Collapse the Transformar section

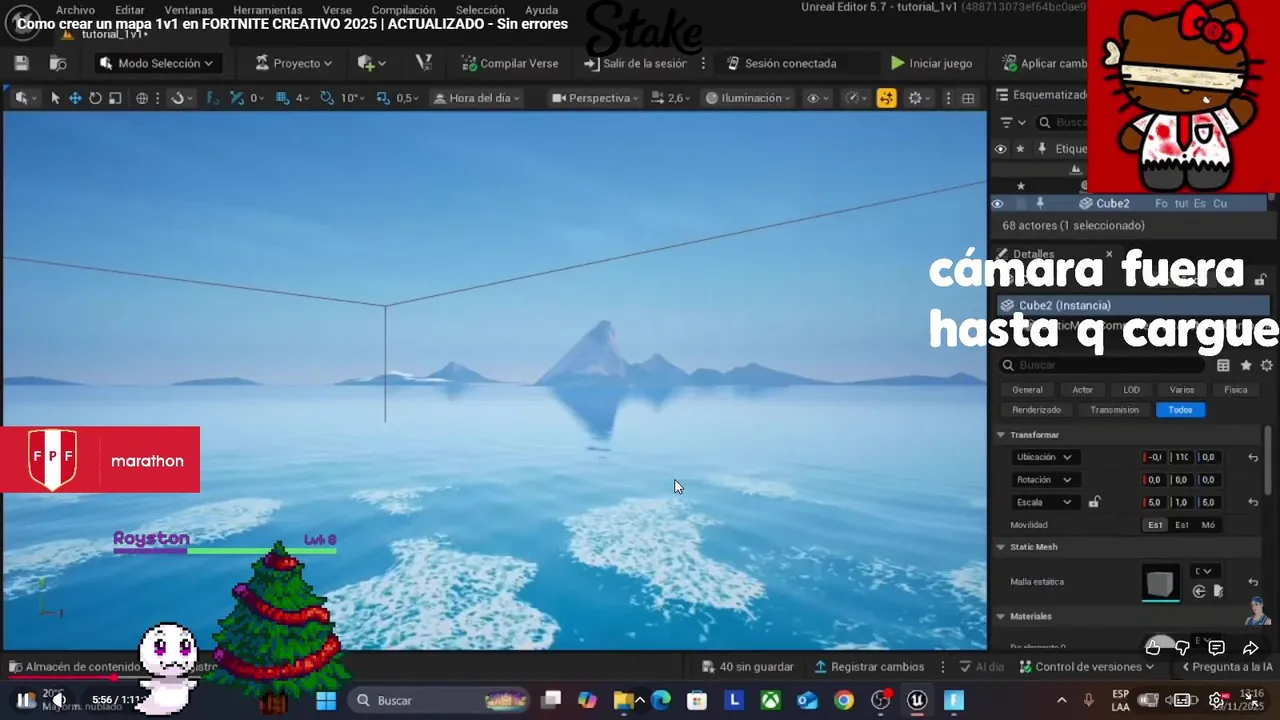coord(1000,435)
